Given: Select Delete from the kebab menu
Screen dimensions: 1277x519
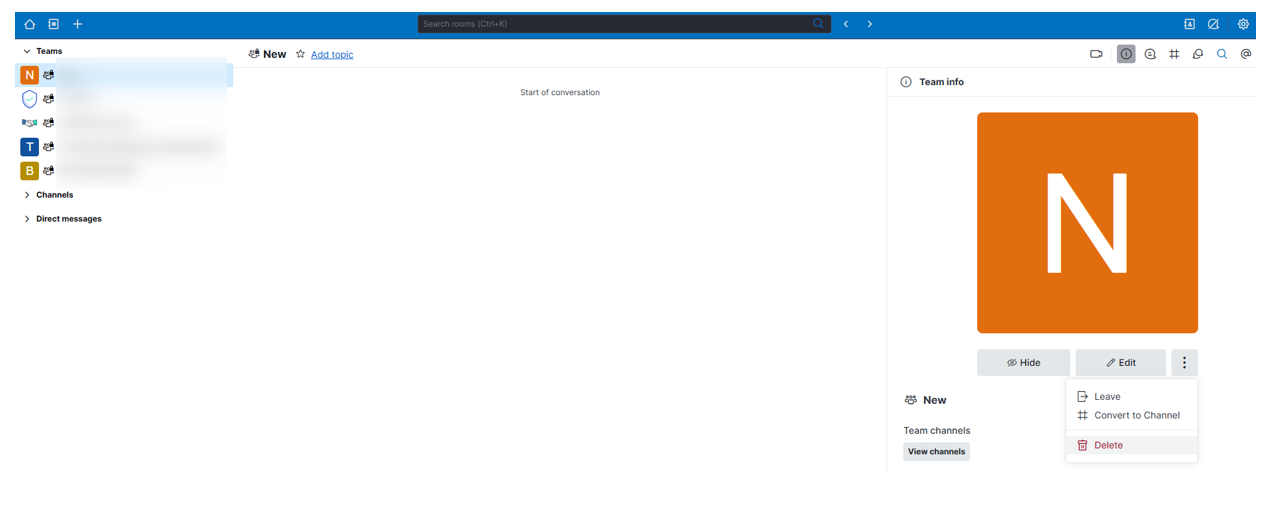Looking at the screenshot, I should click(1108, 445).
